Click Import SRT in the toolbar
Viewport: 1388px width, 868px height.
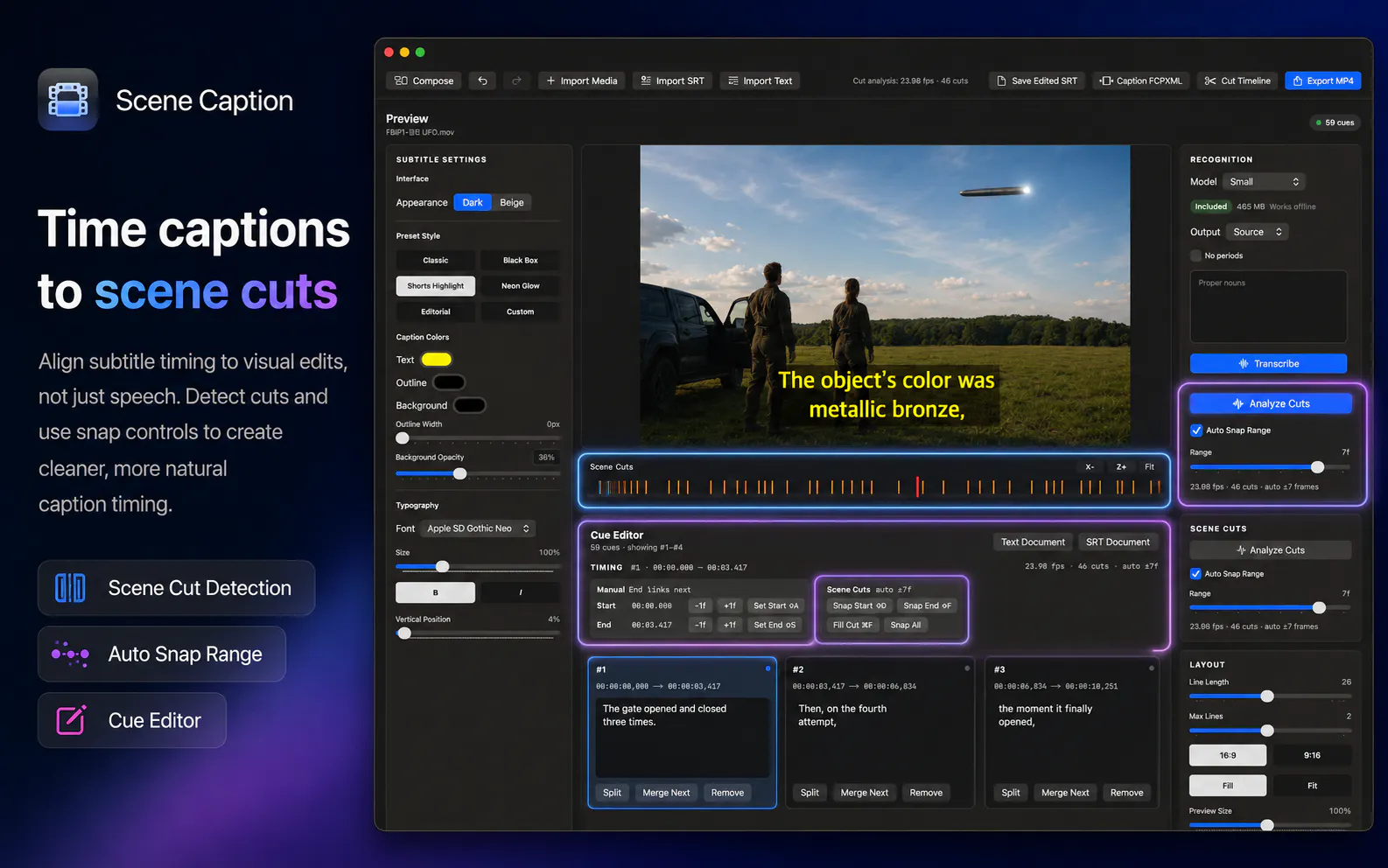coord(672,80)
